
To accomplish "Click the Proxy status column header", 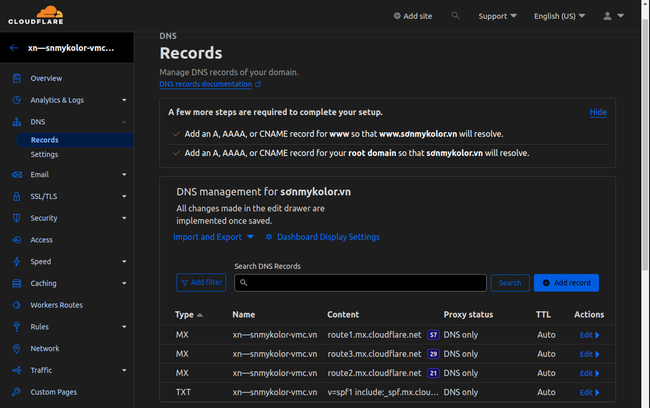I will (468, 314).
